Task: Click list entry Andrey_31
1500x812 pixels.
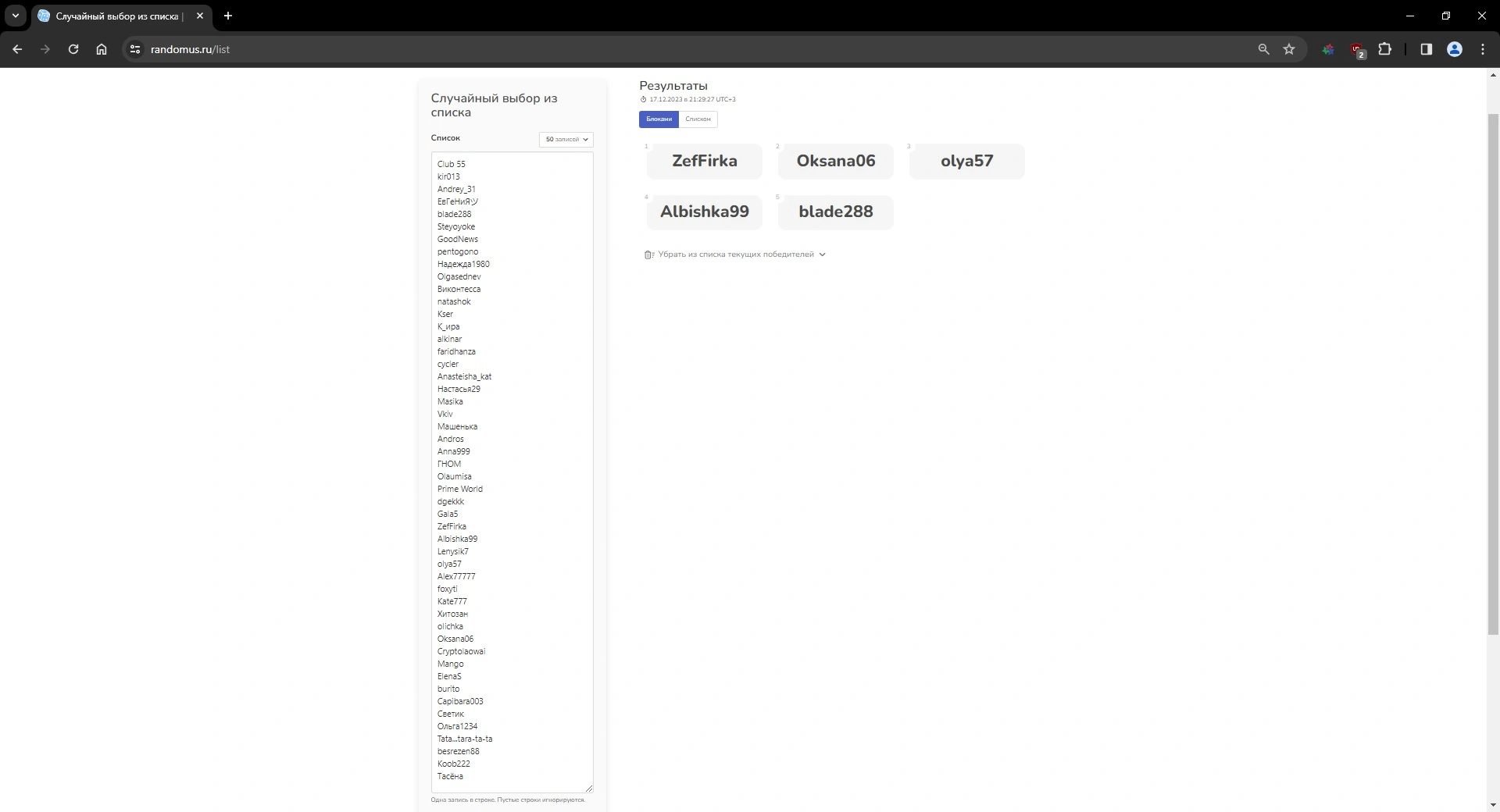Action: coord(456,189)
